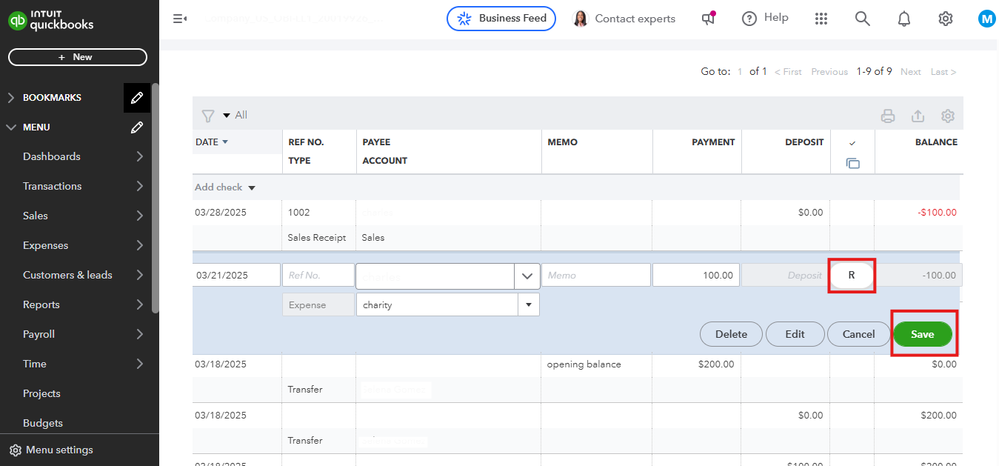Click the Memo input field
The width and height of the screenshot is (999, 466).
(596, 275)
